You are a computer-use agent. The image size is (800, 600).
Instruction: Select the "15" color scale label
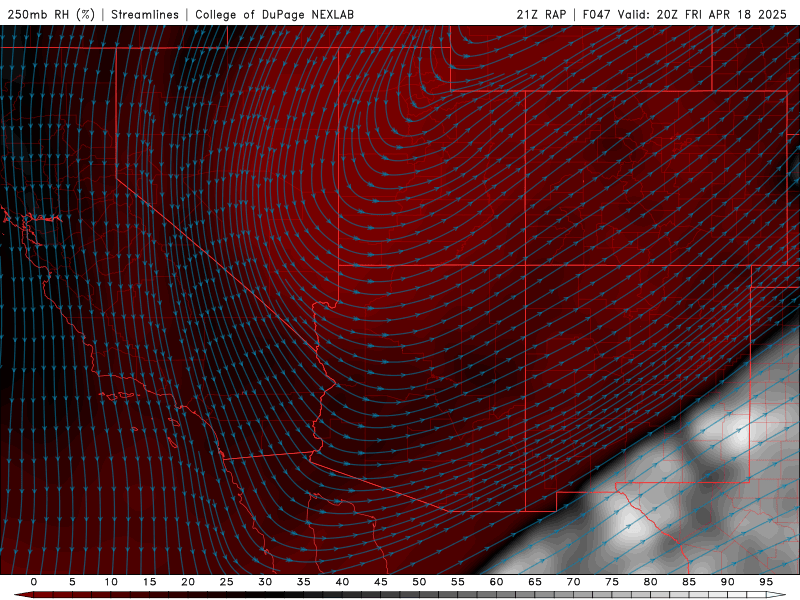click(149, 582)
